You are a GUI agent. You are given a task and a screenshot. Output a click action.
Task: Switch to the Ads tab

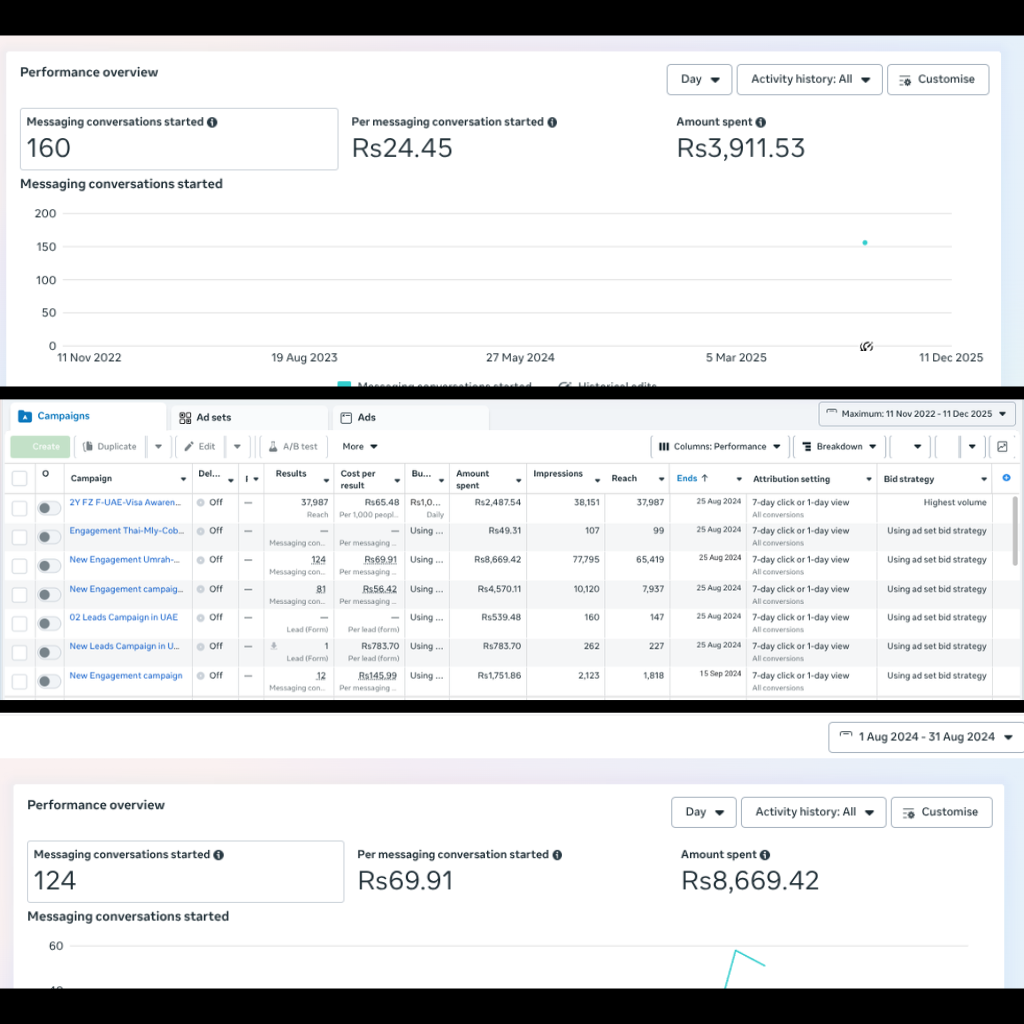click(366, 417)
